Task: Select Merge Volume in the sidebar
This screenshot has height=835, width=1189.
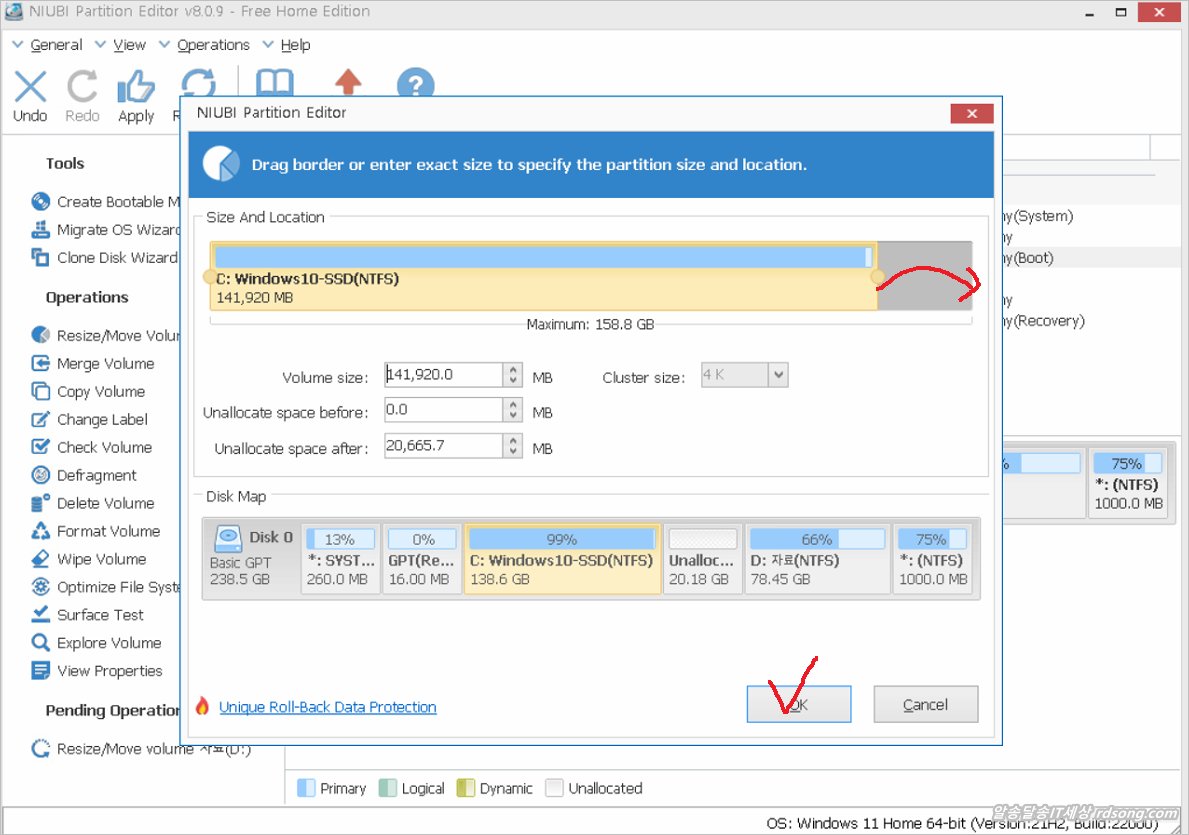Action: [x=105, y=364]
